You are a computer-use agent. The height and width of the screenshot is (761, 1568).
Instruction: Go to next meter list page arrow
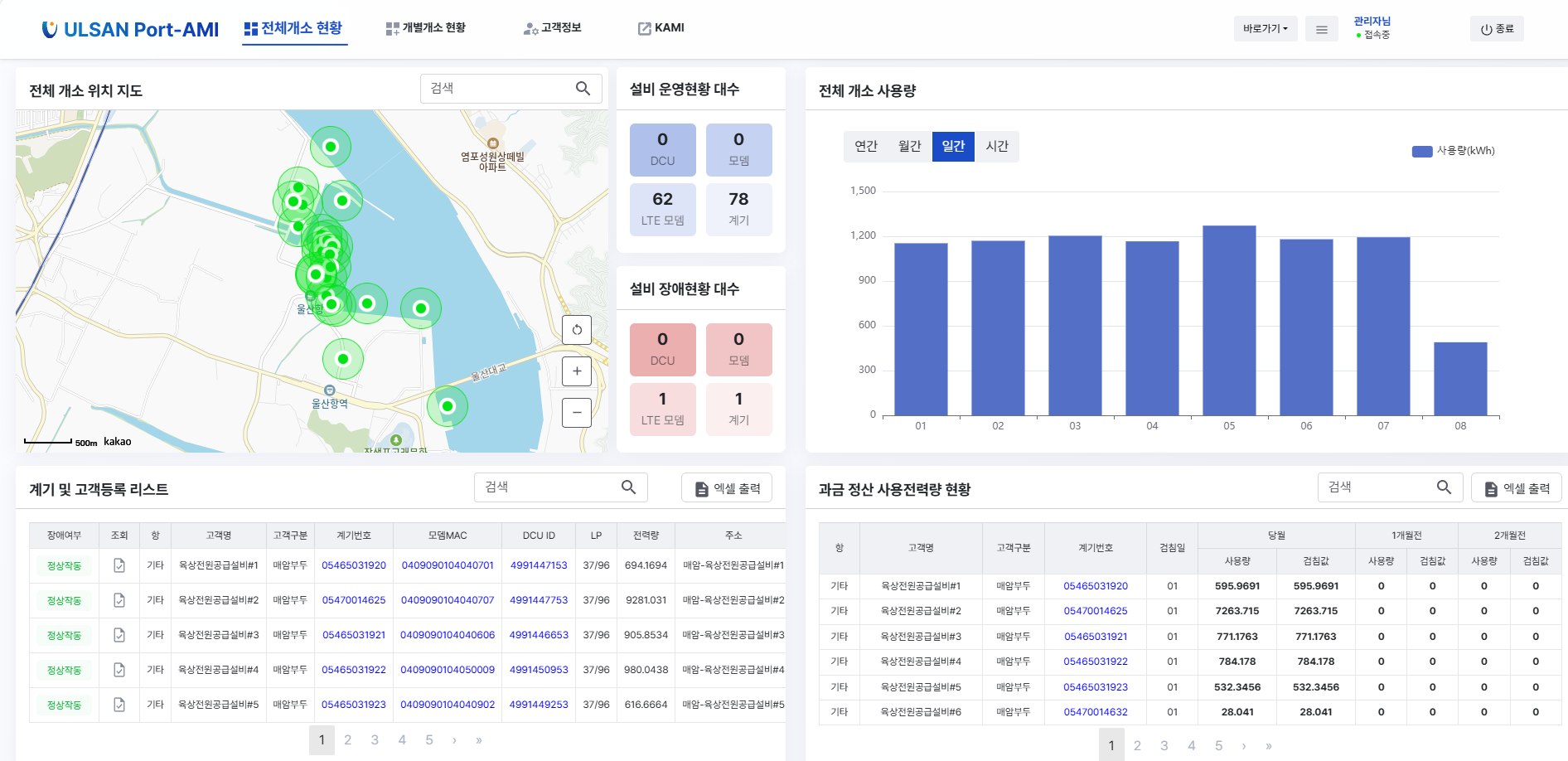tap(454, 740)
